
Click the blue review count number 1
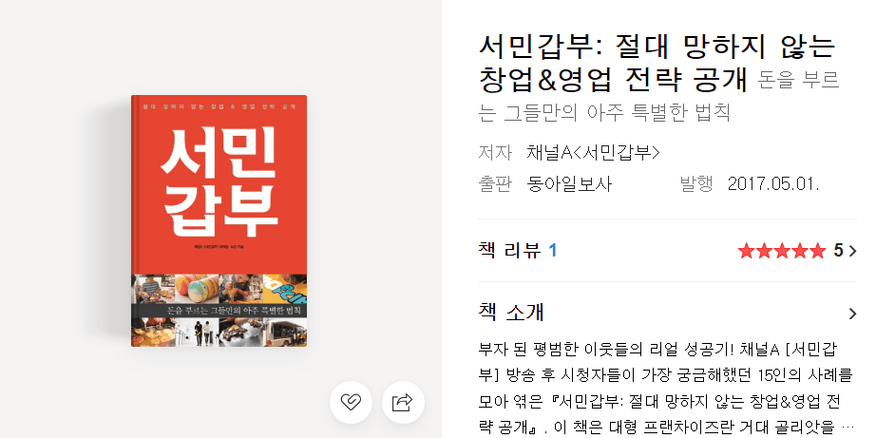553,251
